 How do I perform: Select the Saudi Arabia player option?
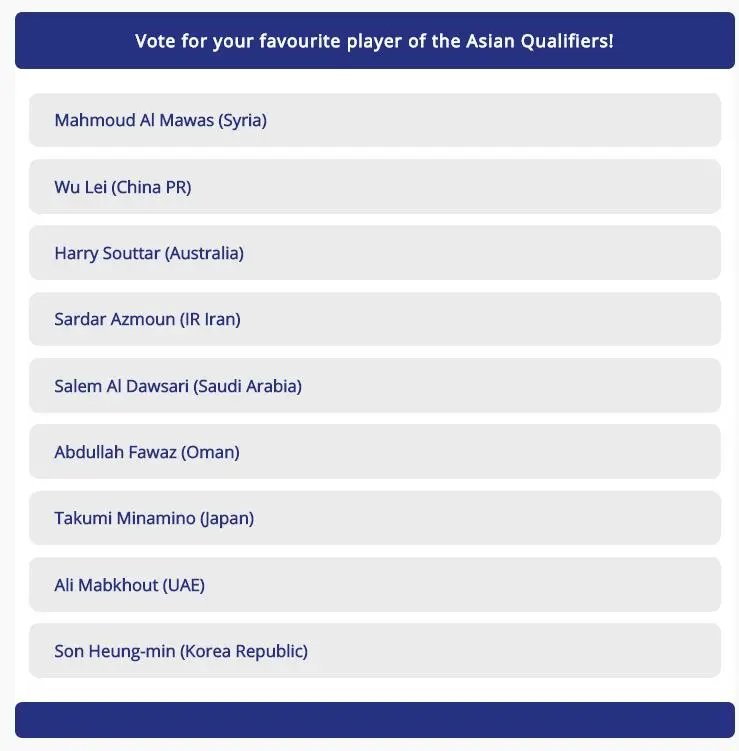[374, 385]
